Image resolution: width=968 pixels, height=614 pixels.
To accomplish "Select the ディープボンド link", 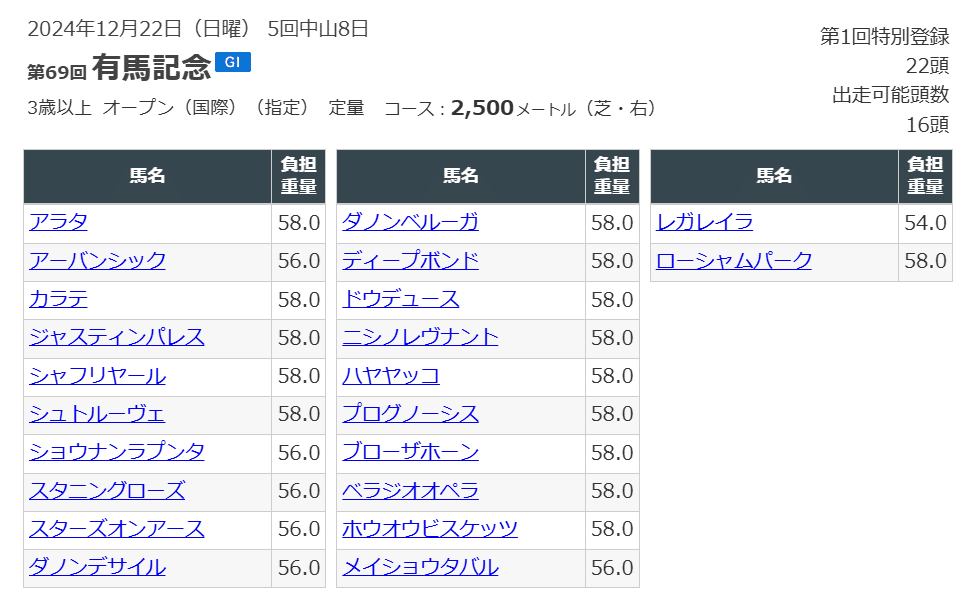I will [411, 261].
